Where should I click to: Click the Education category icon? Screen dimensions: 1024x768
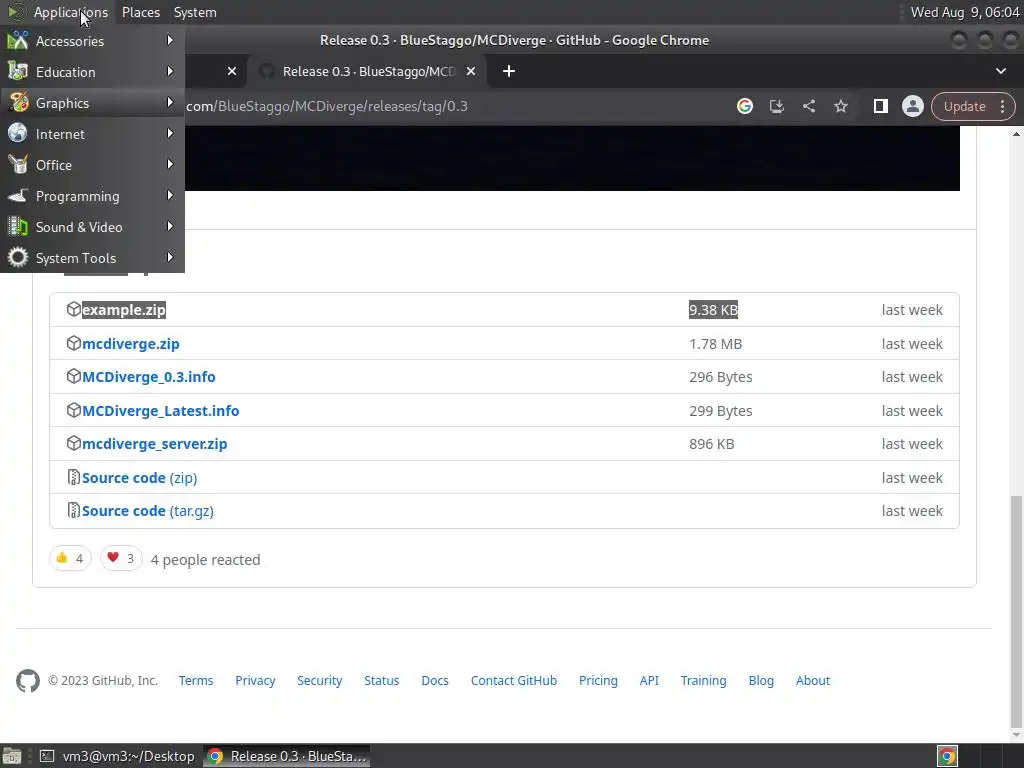(x=18, y=72)
